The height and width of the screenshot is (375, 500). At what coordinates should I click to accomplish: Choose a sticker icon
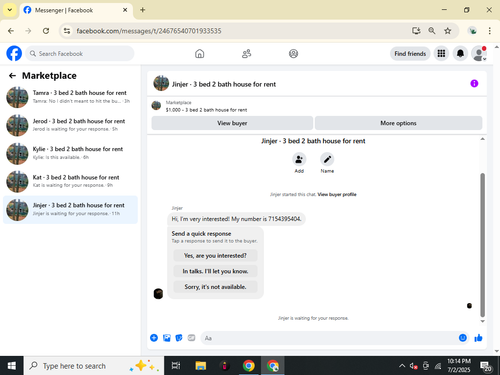[179, 338]
